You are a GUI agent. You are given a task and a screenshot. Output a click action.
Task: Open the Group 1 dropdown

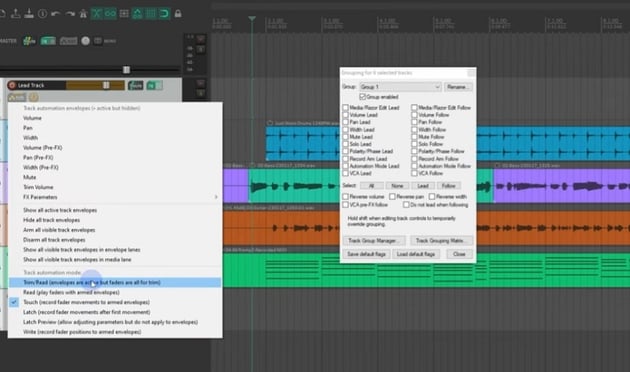pos(400,87)
